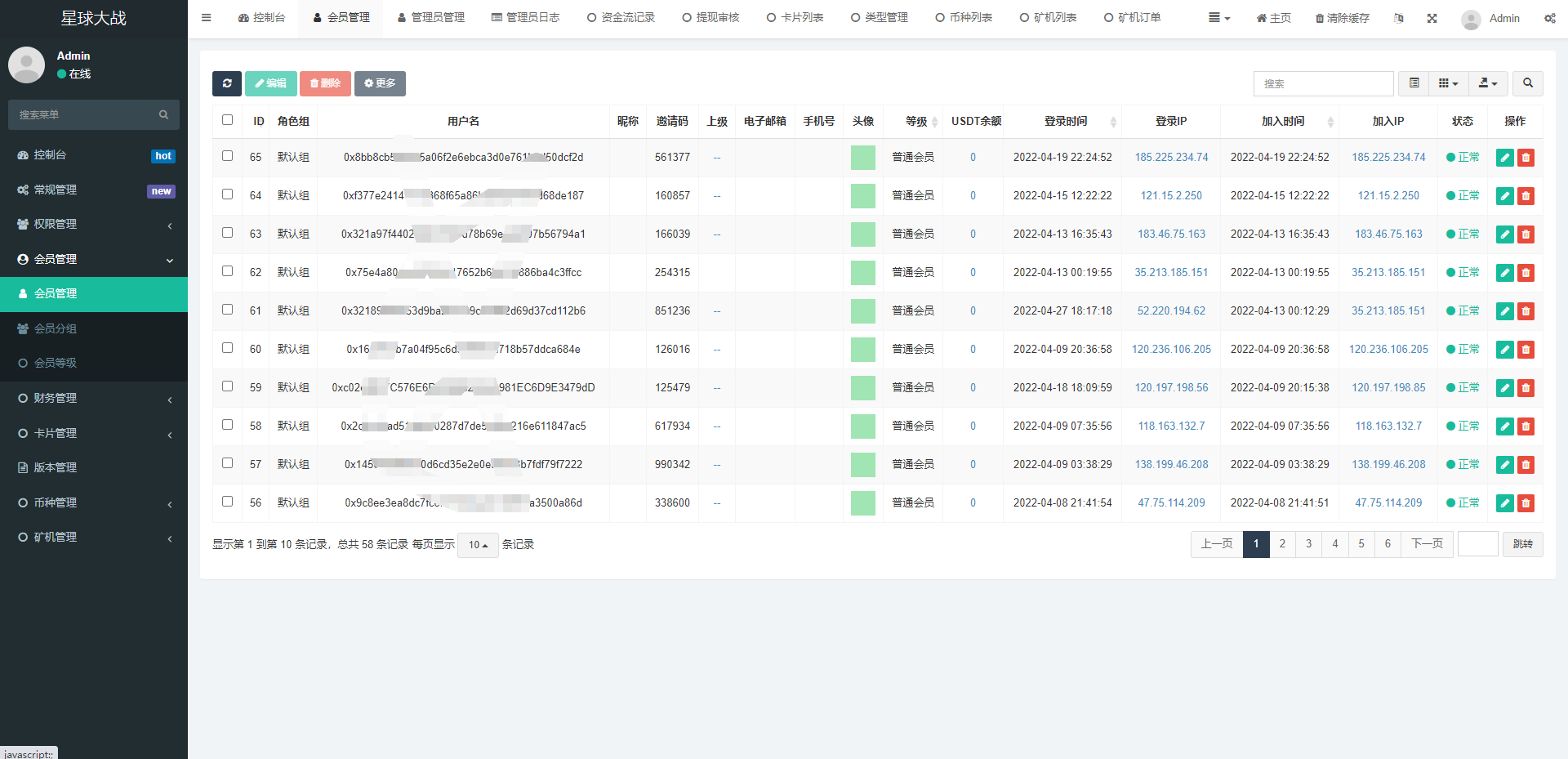Click the table search input field
The width and height of the screenshot is (1568, 759).
point(1323,83)
